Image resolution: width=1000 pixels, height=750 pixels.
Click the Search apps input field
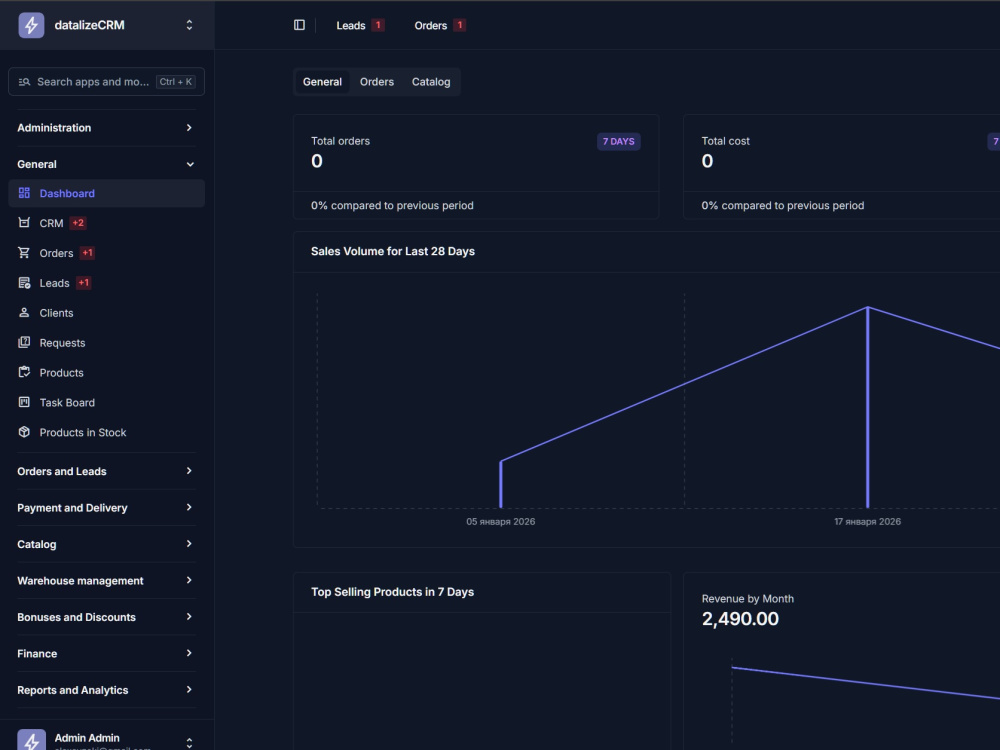pyautogui.click(x=106, y=82)
